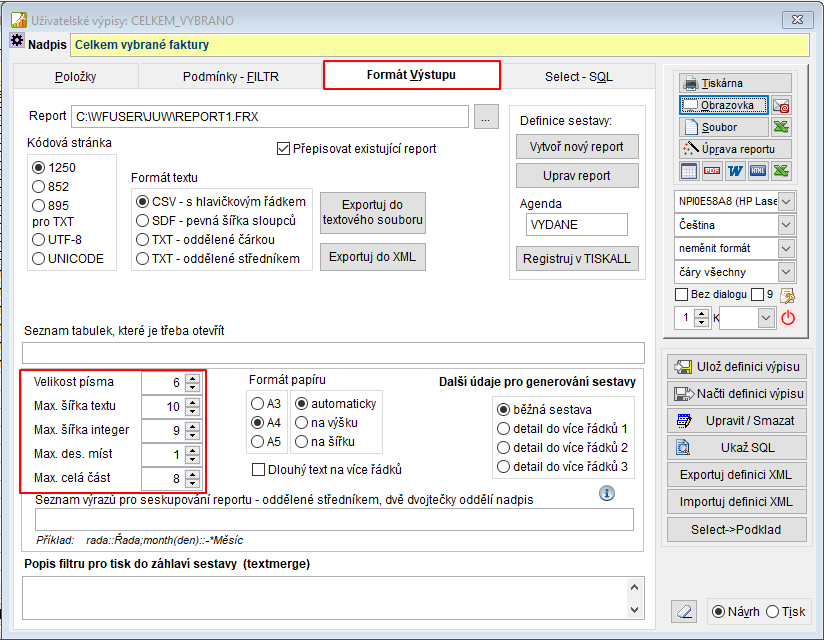Open Úprava reportu wand button
Screen dimensions: 824x640
click(735, 149)
